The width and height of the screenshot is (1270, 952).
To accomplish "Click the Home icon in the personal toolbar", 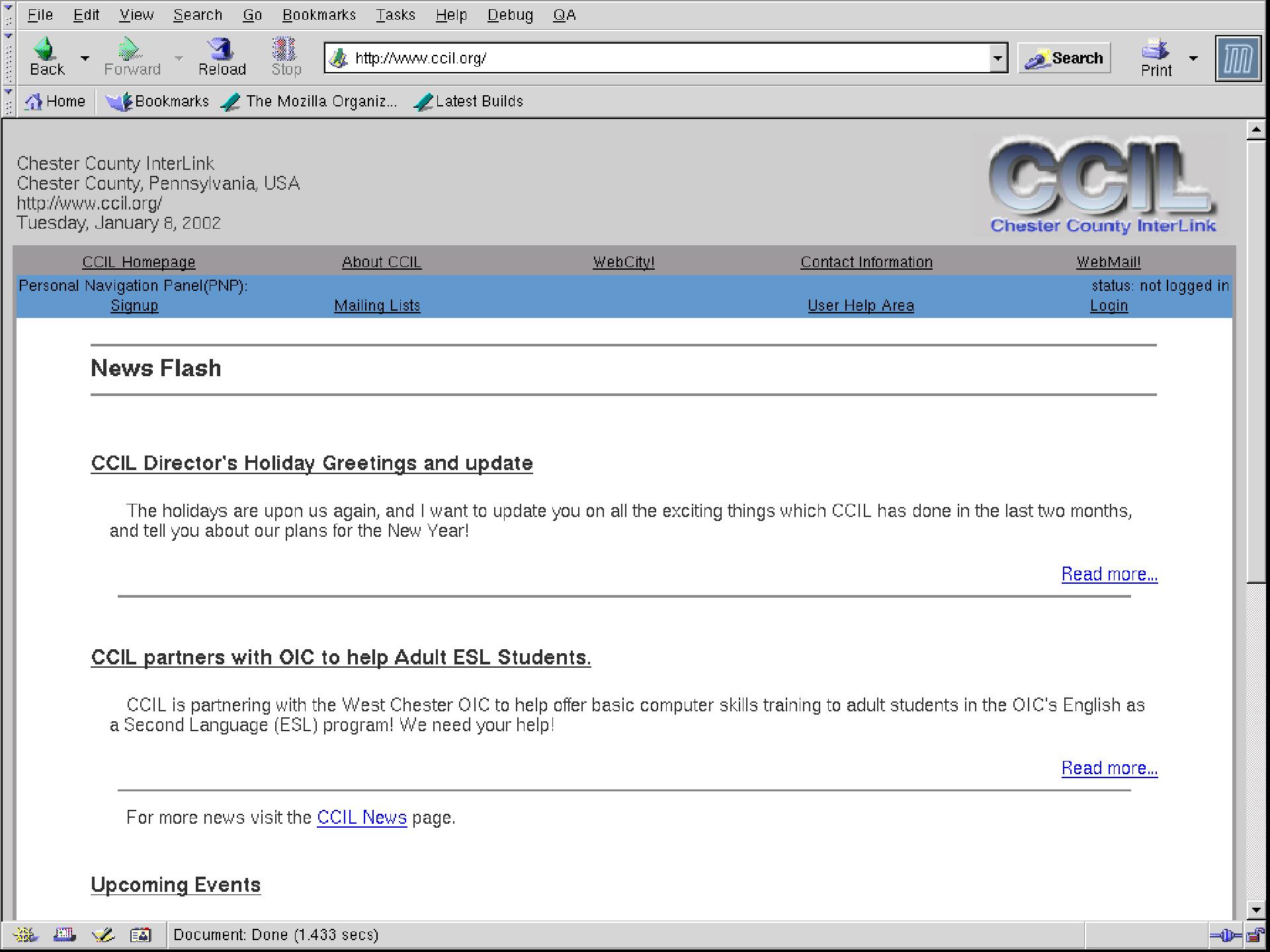I will tap(56, 101).
